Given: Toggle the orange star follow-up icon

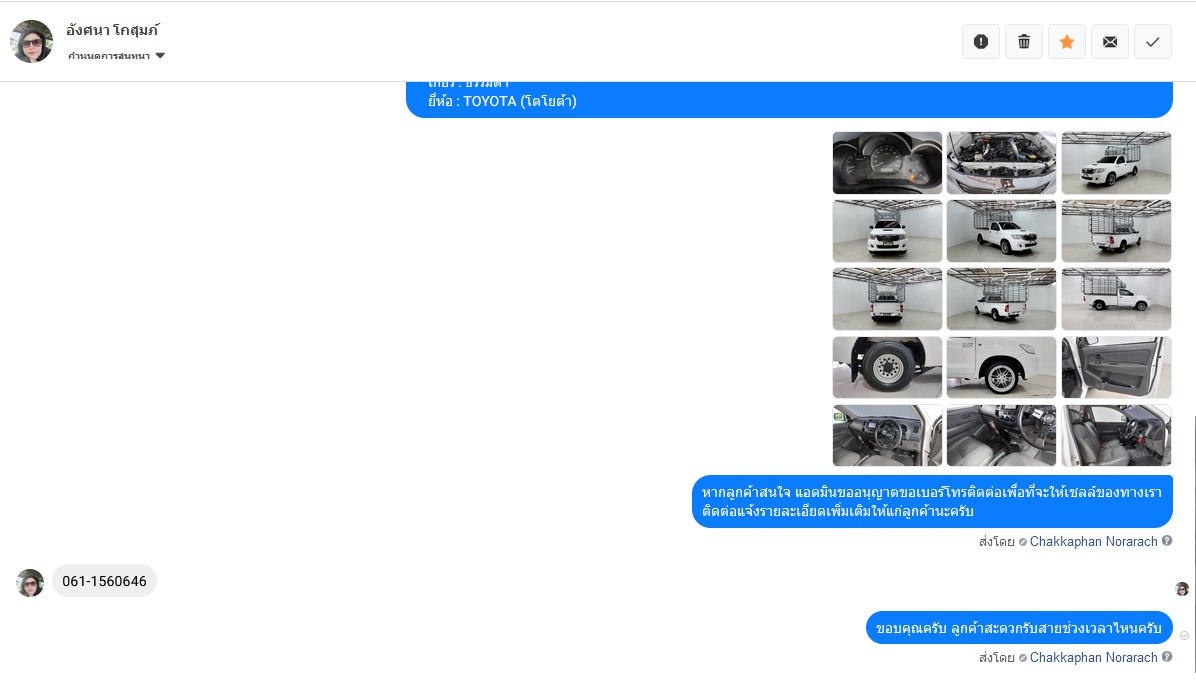Looking at the screenshot, I should pos(1067,42).
